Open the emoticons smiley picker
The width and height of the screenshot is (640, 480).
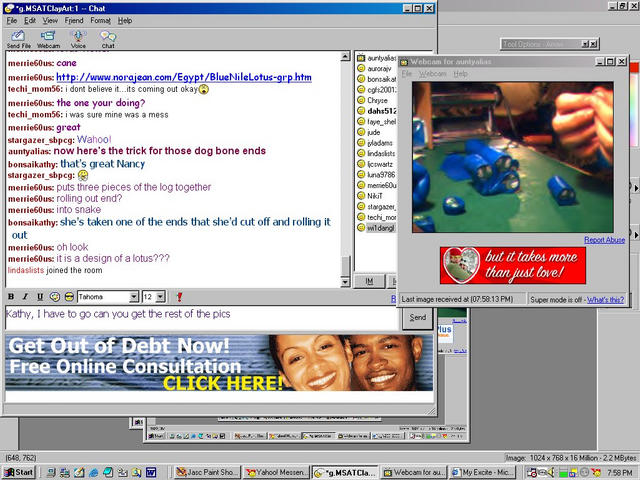click(x=69, y=297)
